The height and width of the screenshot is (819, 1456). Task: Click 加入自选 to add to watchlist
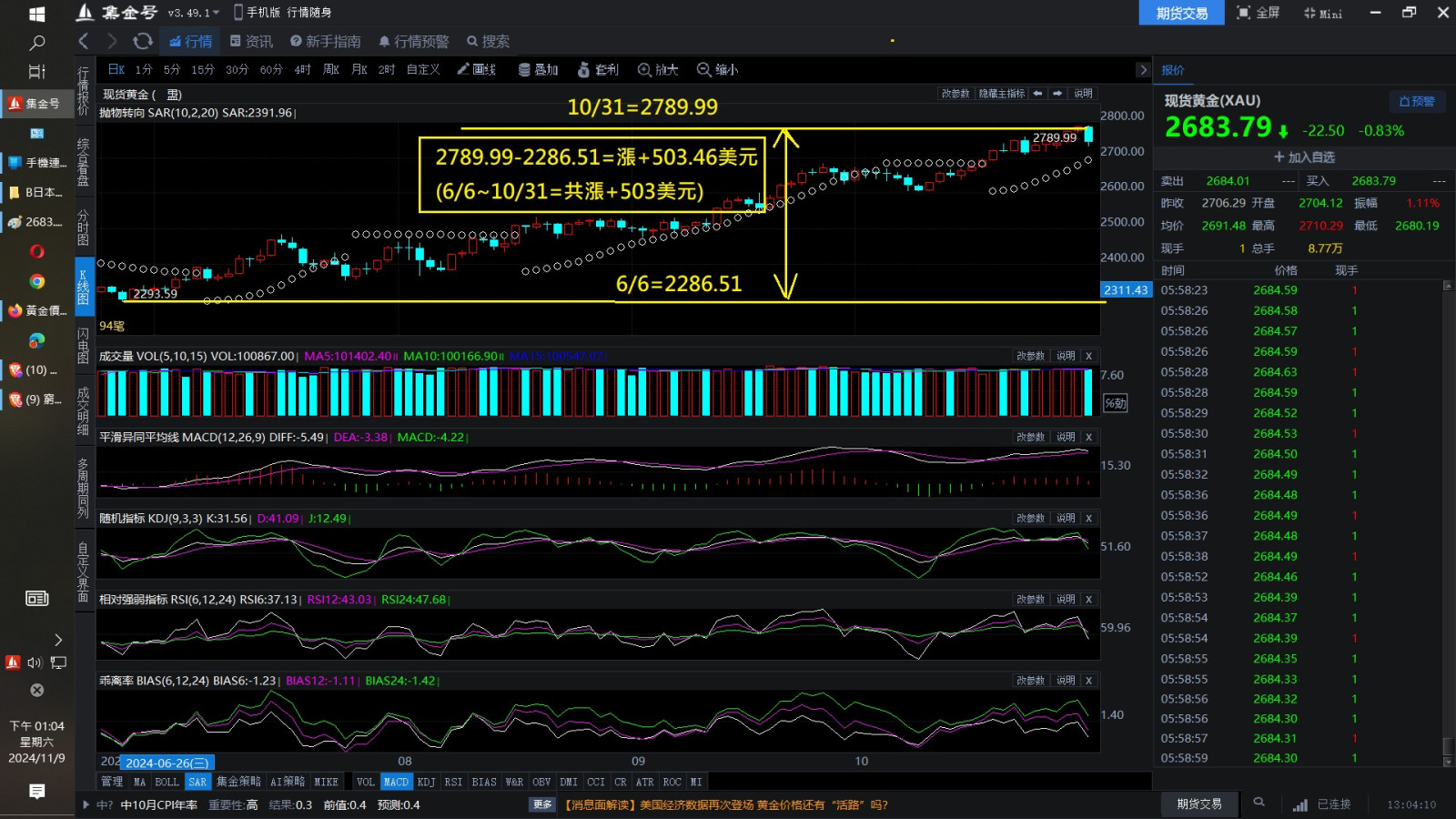[x=1303, y=157]
